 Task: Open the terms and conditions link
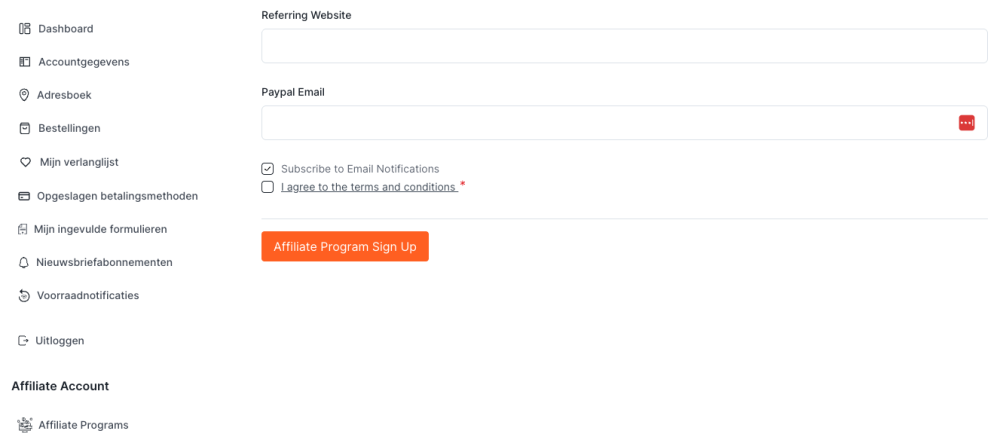(x=368, y=187)
